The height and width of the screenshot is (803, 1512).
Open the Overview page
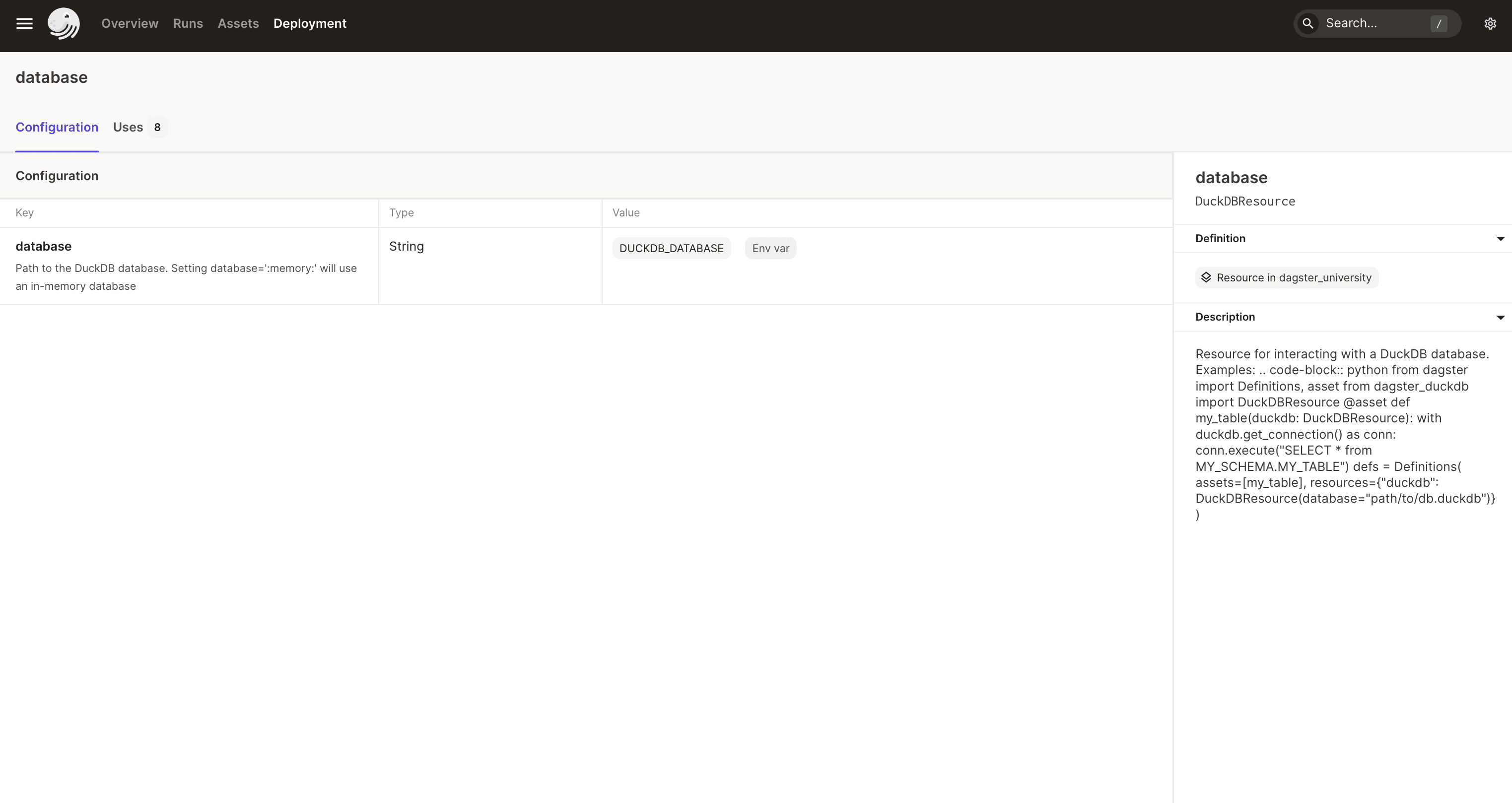point(130,23)
